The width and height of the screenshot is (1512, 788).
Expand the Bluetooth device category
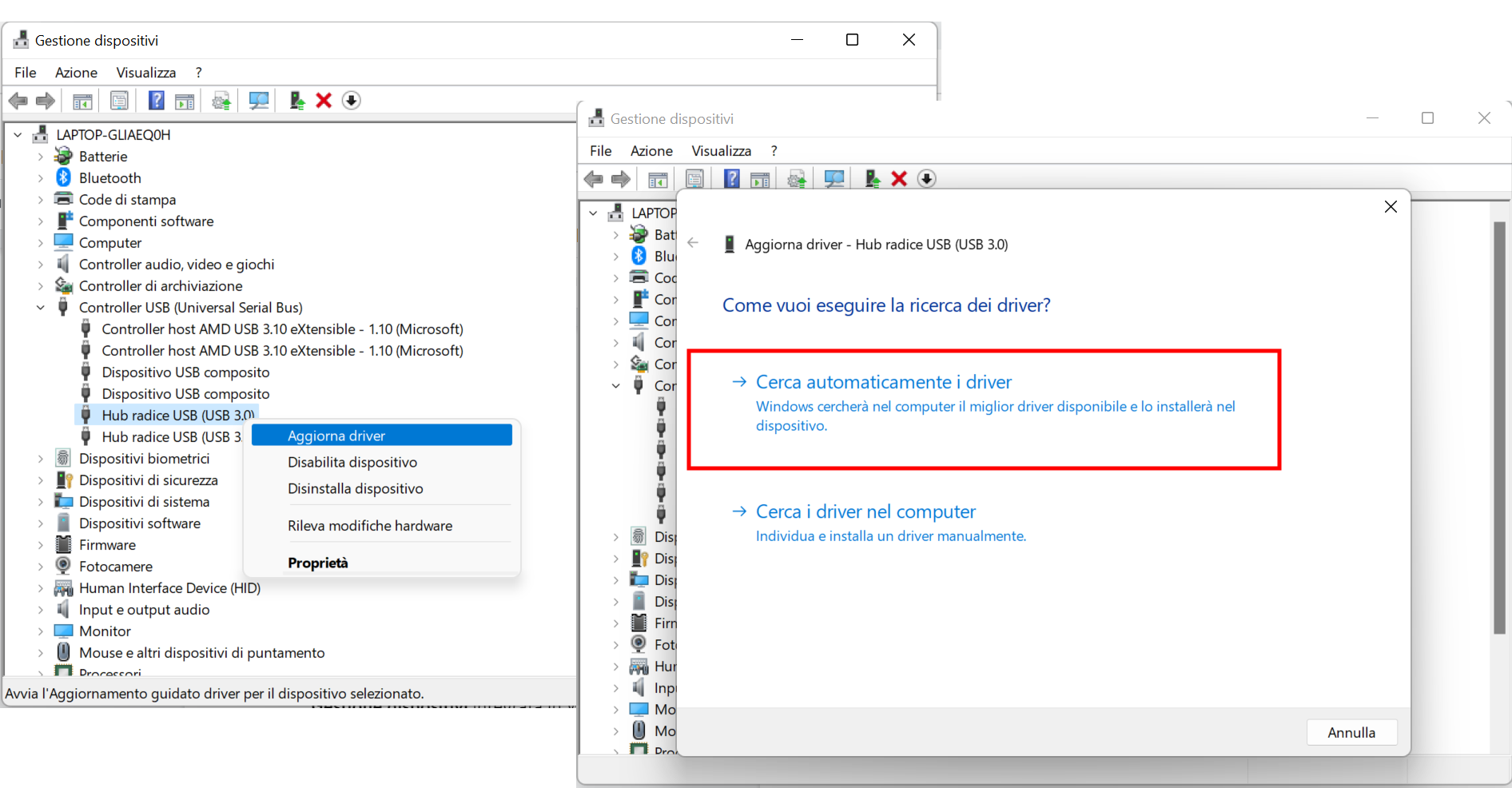41,177
